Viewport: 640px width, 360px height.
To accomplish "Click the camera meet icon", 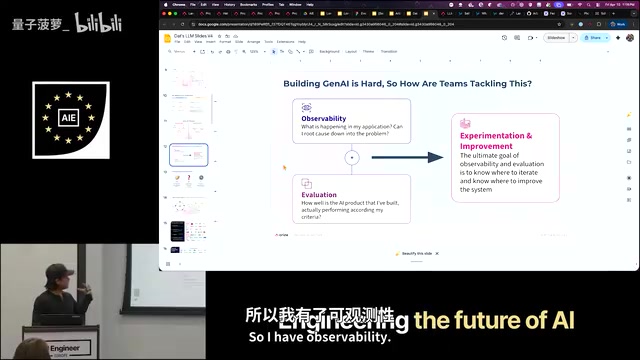I will [531, 38].
